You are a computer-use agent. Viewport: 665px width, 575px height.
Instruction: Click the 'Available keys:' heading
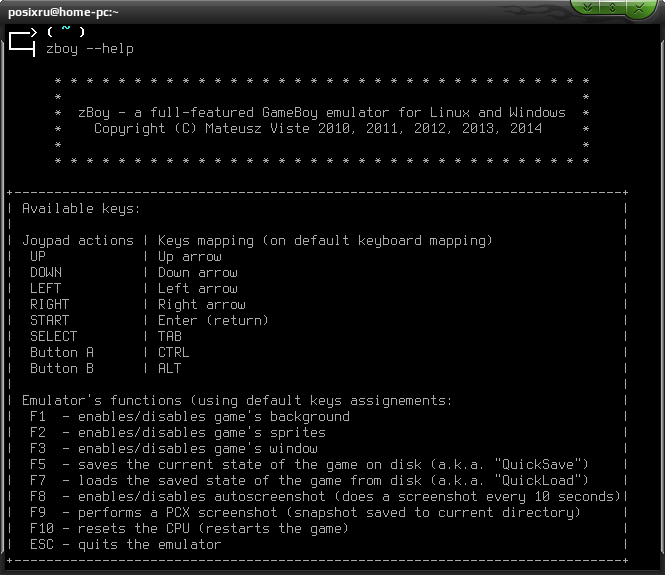pyautogui.click(x=81, y=209)
